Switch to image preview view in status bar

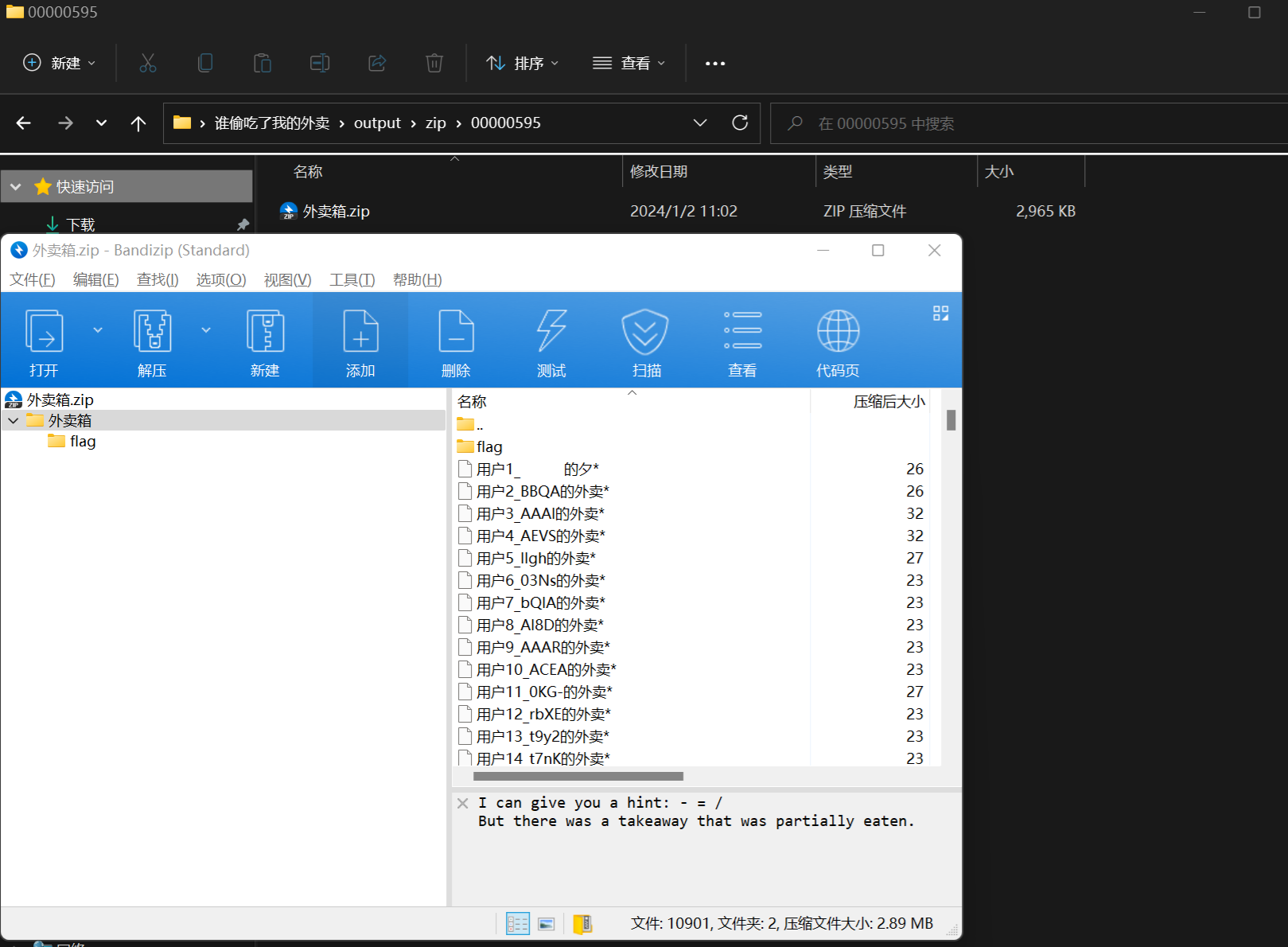(546, 924)
